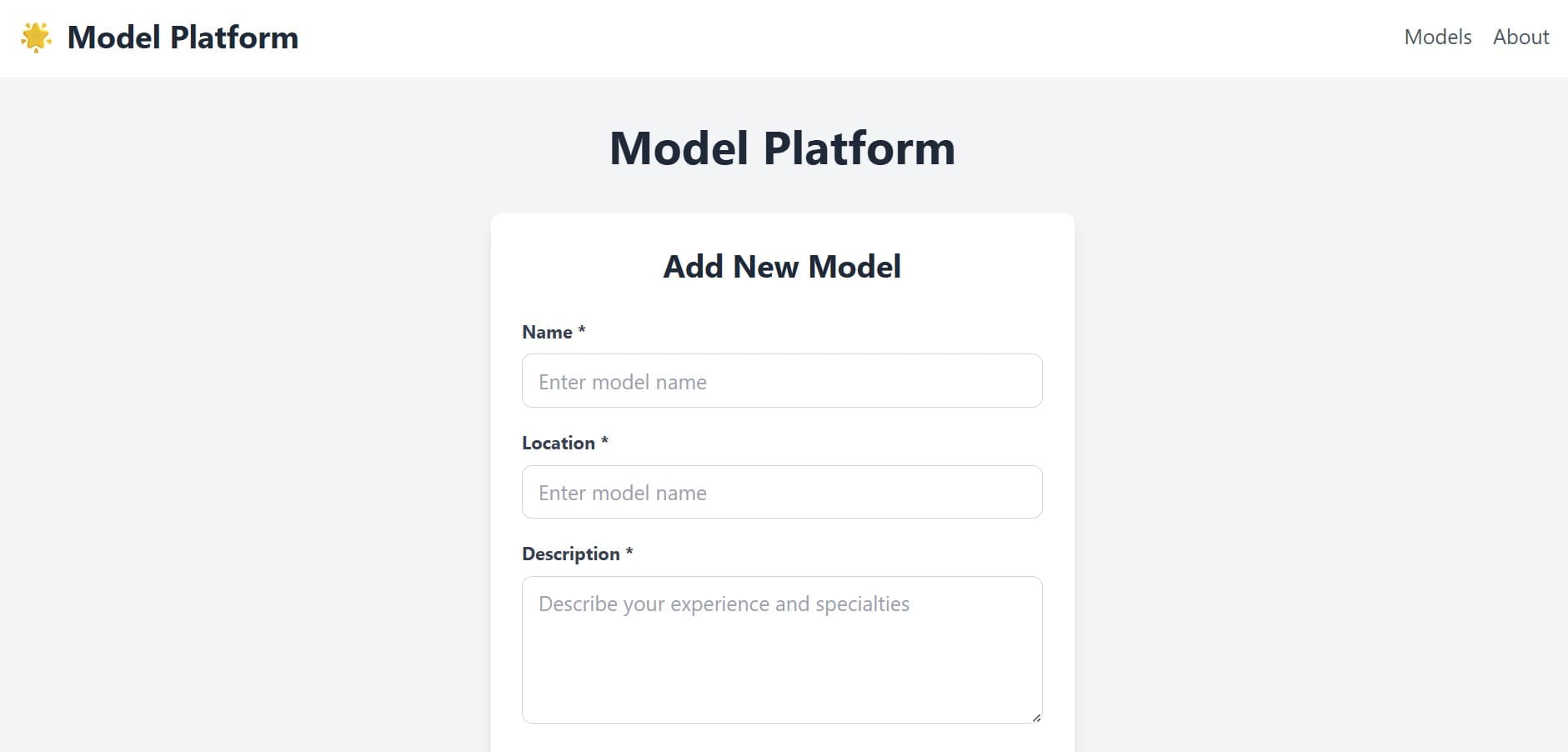The height and width of the screenshot is (752, 1568).
Task: Click the asterisk beside the Name label
Action: [x=582, y=330]
